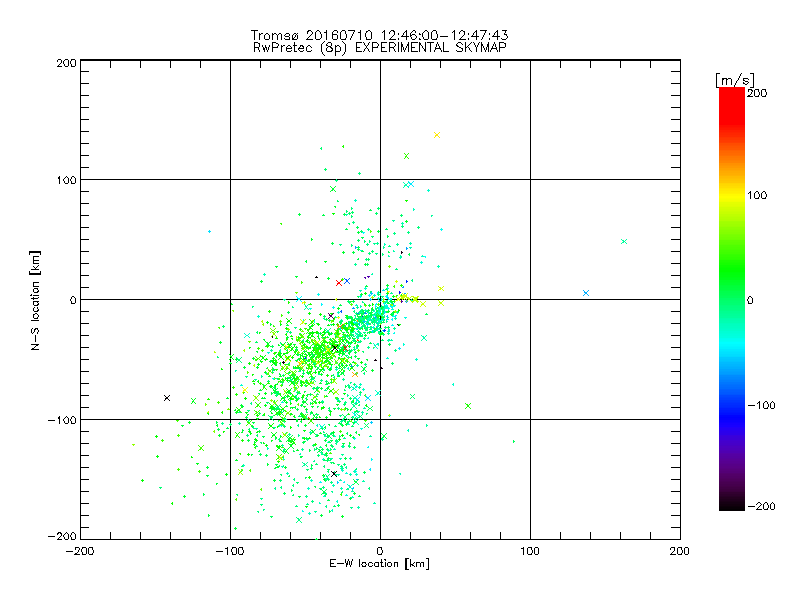Pick the dark blue band of the colorbar
Image resolution: width=800 pixels, height=600 pixels.
coord(732,418)
